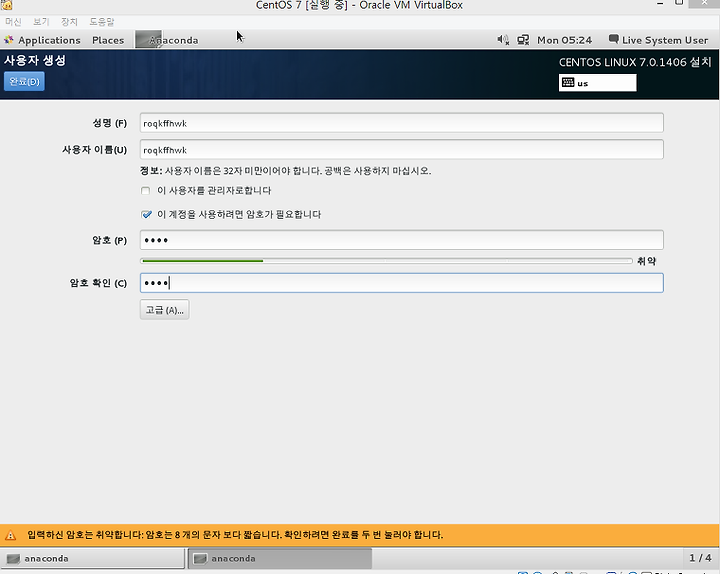The height and width of the screenshot is (574, 720).
Task: Click the '사용자 생성' heading
Action: click(x=35, y=60)
